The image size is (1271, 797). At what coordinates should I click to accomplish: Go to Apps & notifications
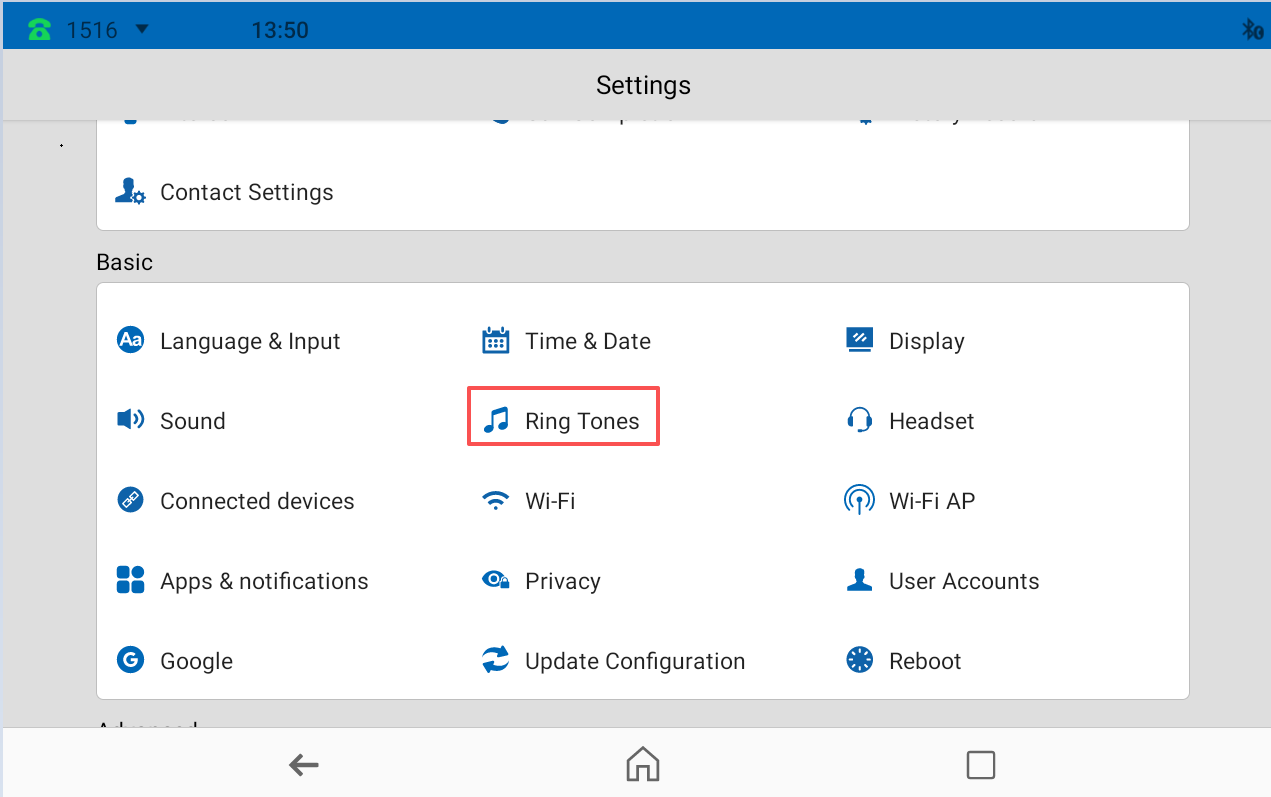(x=264, y=581)
